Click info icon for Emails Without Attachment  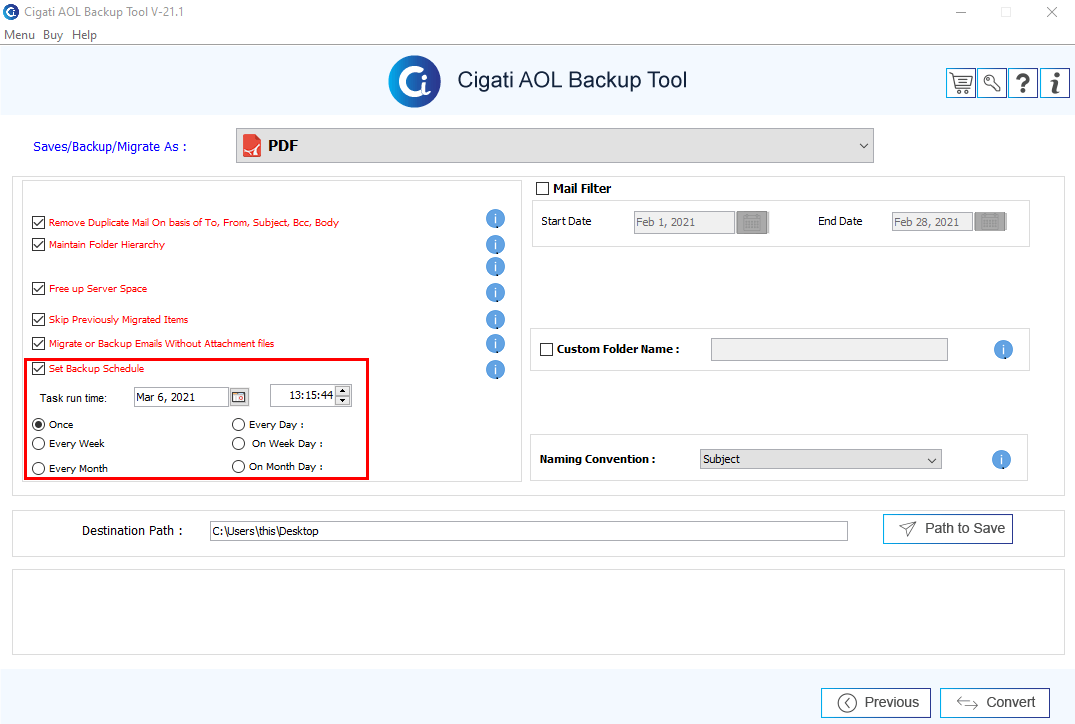pyautogui.click(x=495, y=343)
